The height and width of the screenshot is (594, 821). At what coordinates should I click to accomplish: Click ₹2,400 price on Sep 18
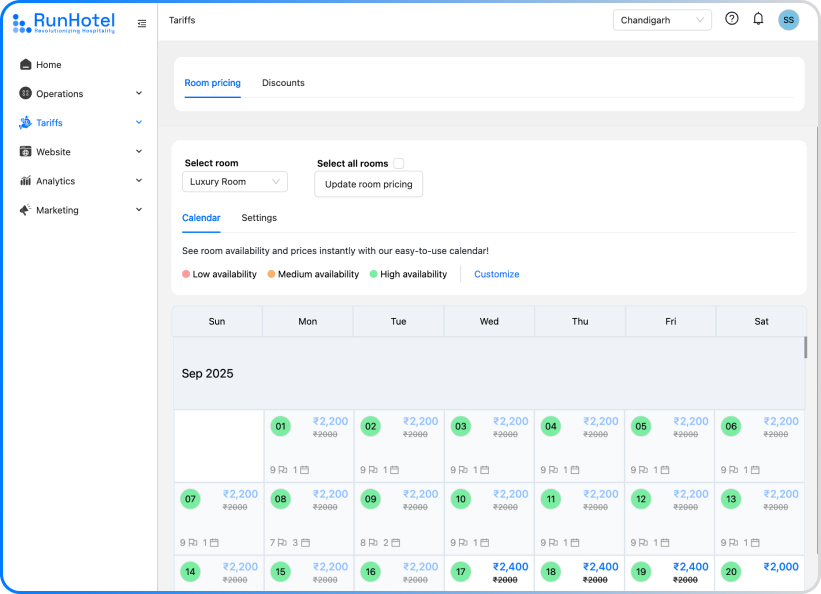click(601, 567)
